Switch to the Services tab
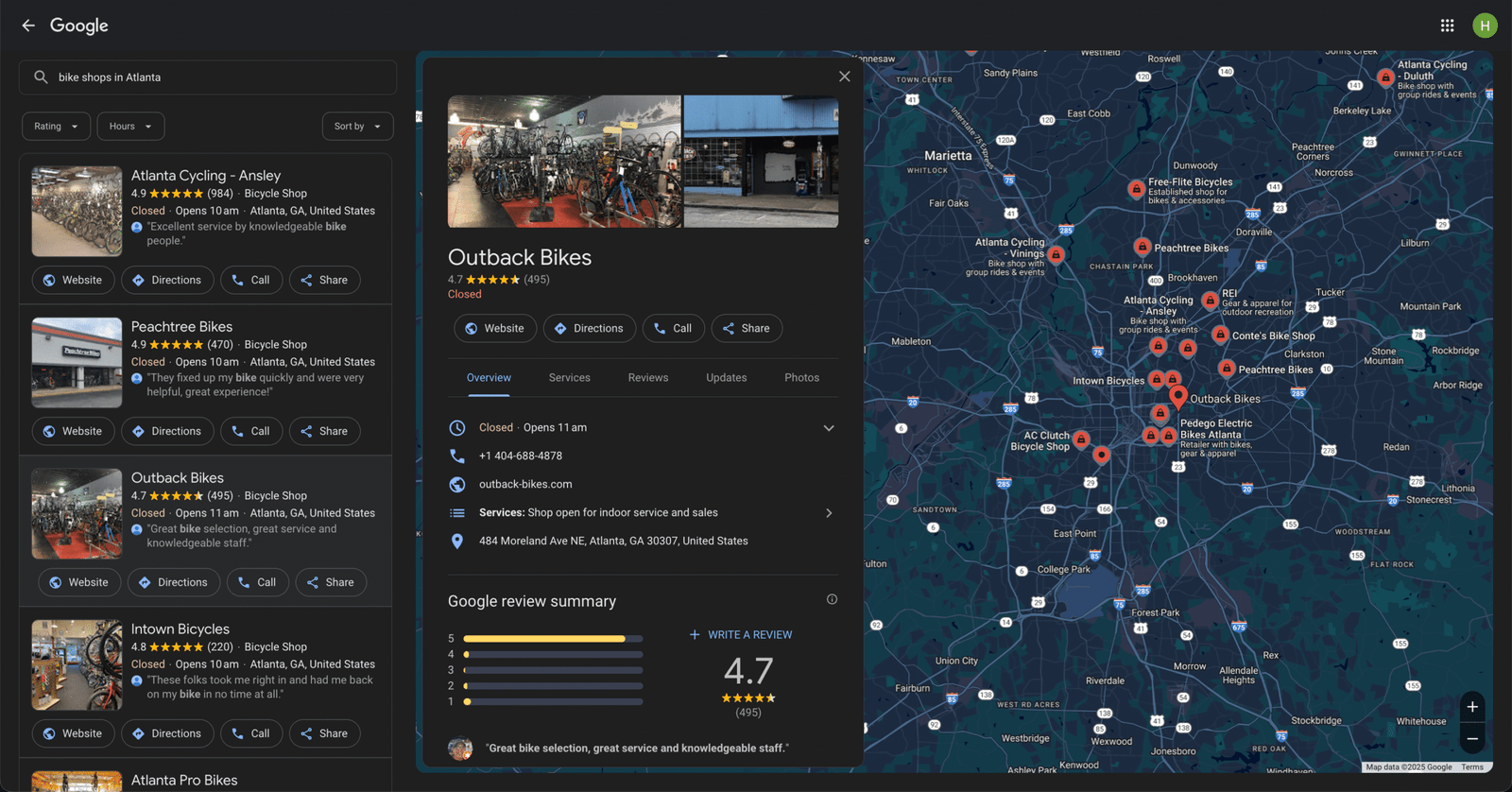Image resolution: width=1512 pixels, height=792 pixels. tap(570, 377)
